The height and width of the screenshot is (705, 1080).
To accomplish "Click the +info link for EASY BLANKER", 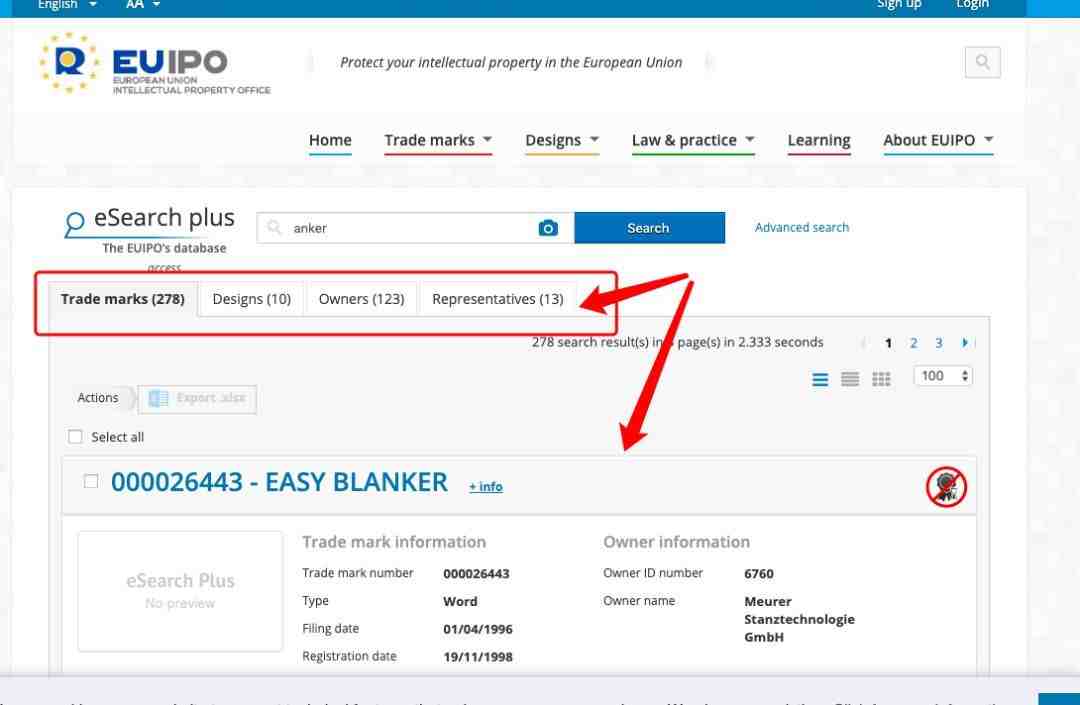I will pos(486,487).
